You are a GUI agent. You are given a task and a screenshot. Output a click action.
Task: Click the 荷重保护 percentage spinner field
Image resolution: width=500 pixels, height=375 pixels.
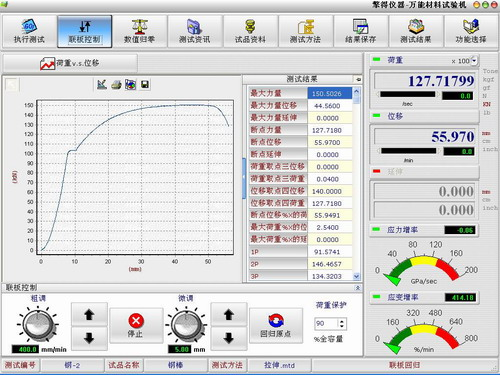point(330,323)
